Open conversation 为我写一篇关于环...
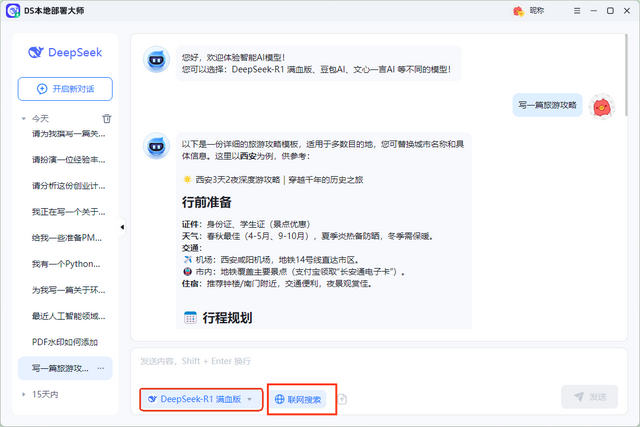Screen dimensions: 640x427 [x=69, y=290]
